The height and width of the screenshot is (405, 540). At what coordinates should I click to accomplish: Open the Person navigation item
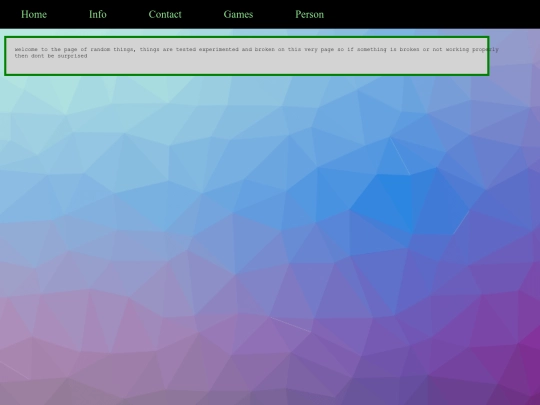(x=309, y=14)
